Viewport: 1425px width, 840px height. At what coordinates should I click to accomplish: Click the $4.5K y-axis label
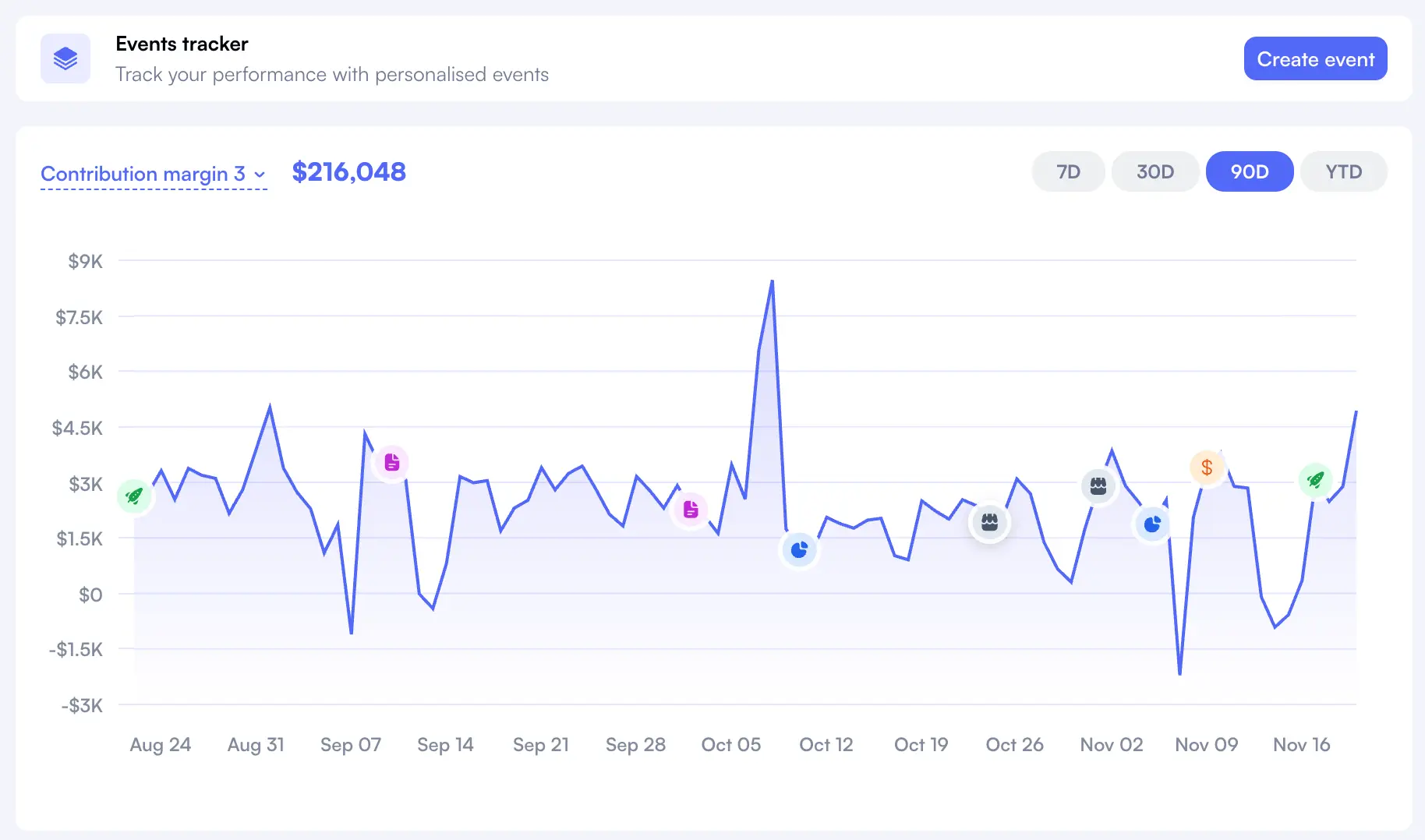pyautogui.click(x=77, y=428)
